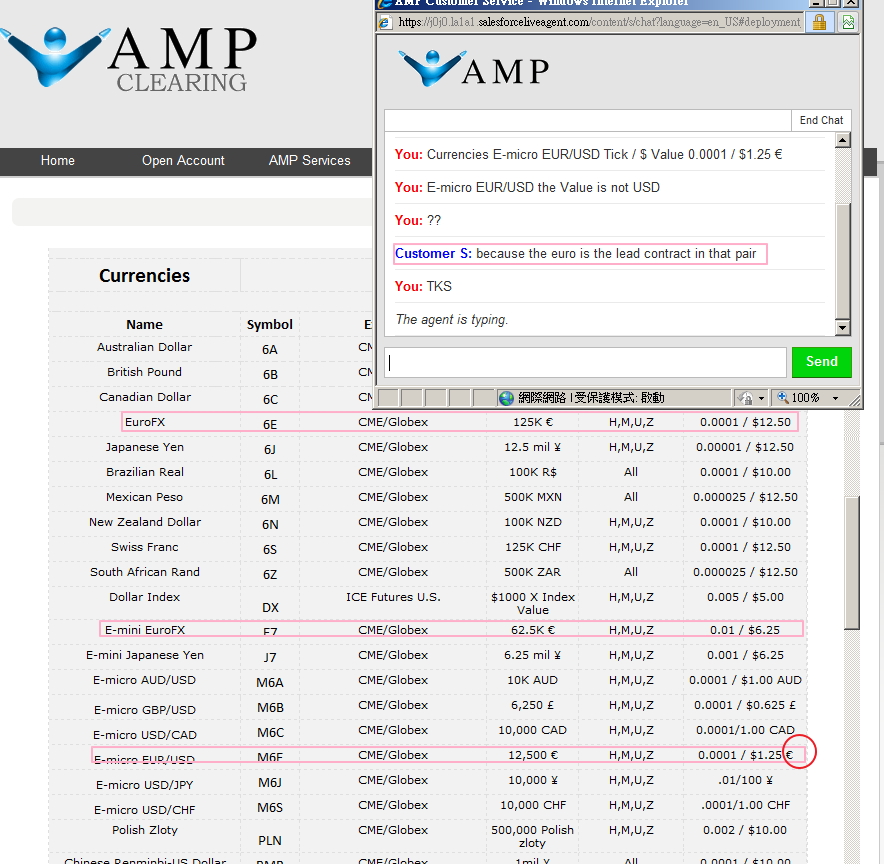The image size is (884, 864).
Task: Click the 12,500 € contract size cell
Action: [533, 755]
